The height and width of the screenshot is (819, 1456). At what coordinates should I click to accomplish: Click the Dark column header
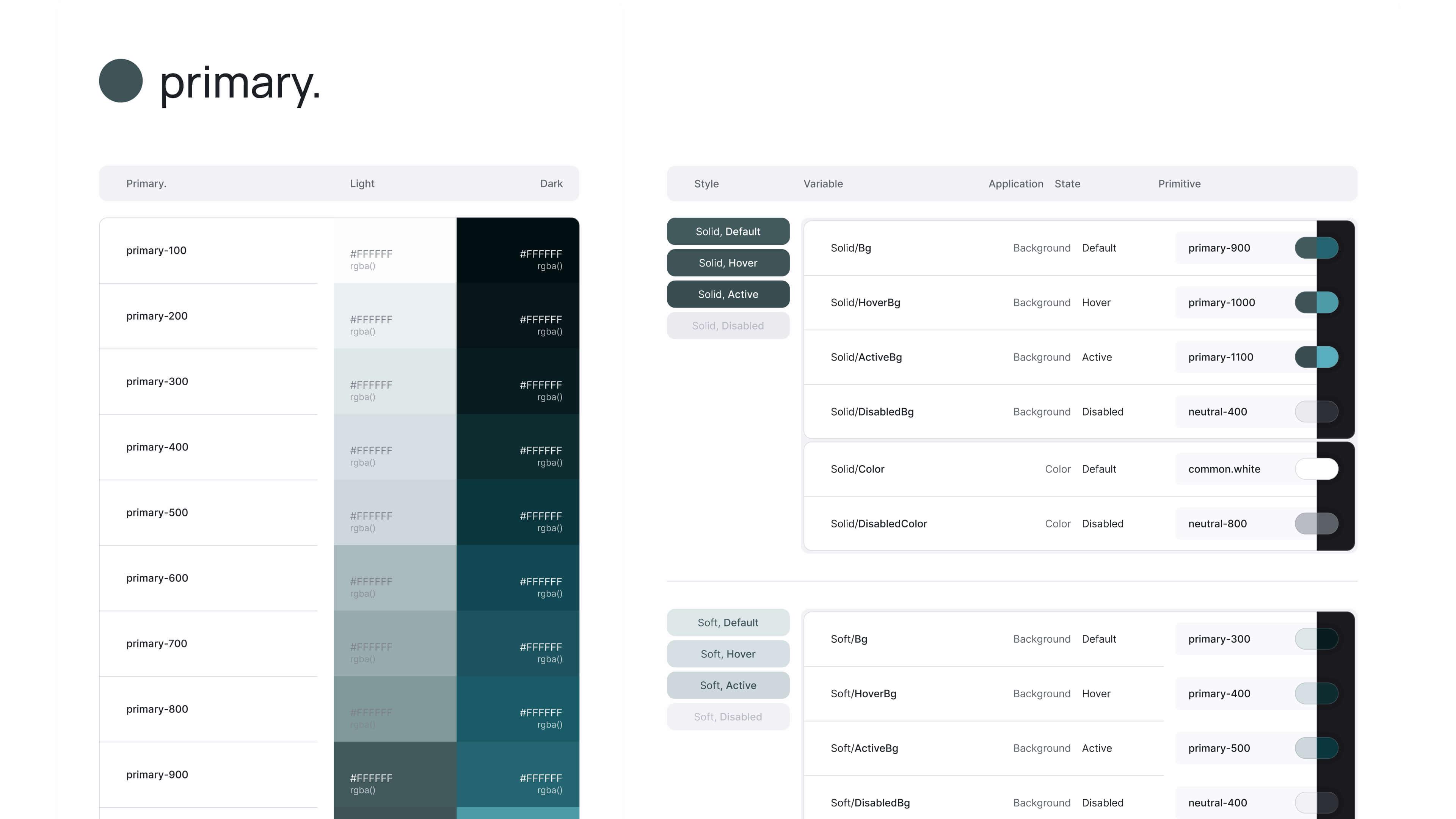click(x=551, y=183)
